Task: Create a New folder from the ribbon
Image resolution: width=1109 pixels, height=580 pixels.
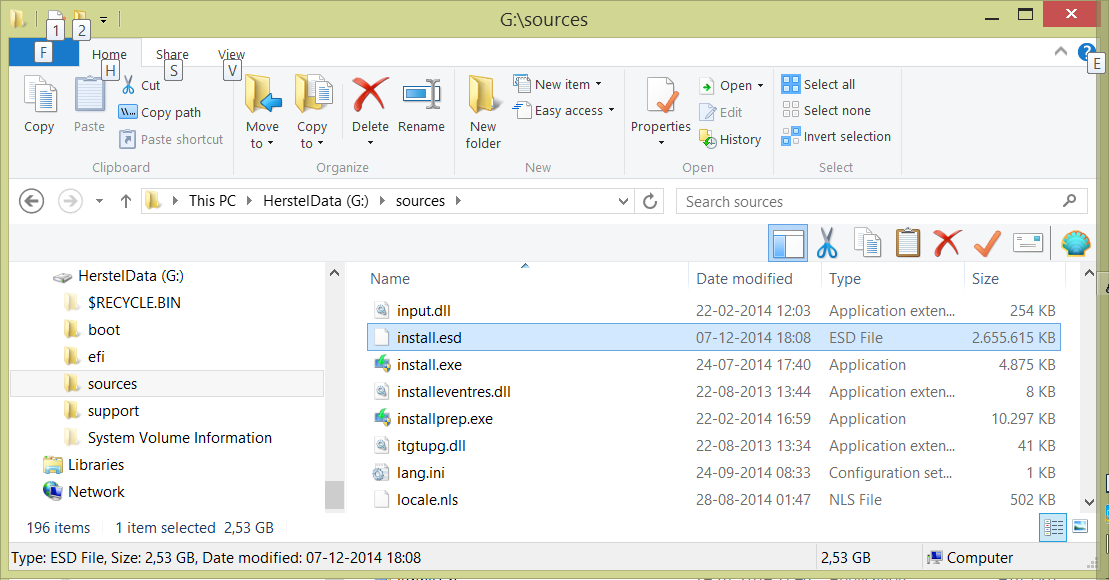Action: [x=483, y=112]
